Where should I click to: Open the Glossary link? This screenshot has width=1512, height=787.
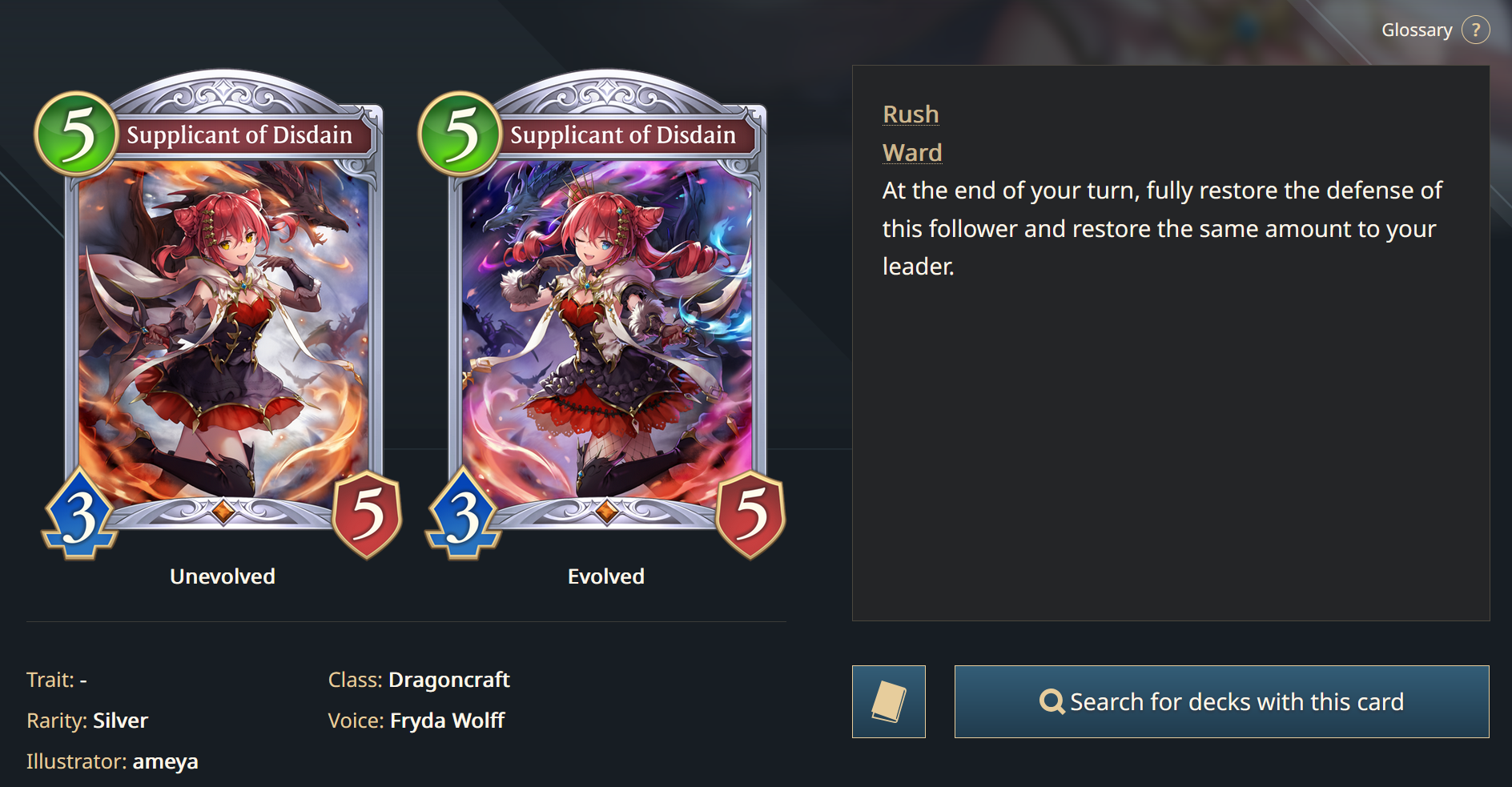(x=1417, y=30)
